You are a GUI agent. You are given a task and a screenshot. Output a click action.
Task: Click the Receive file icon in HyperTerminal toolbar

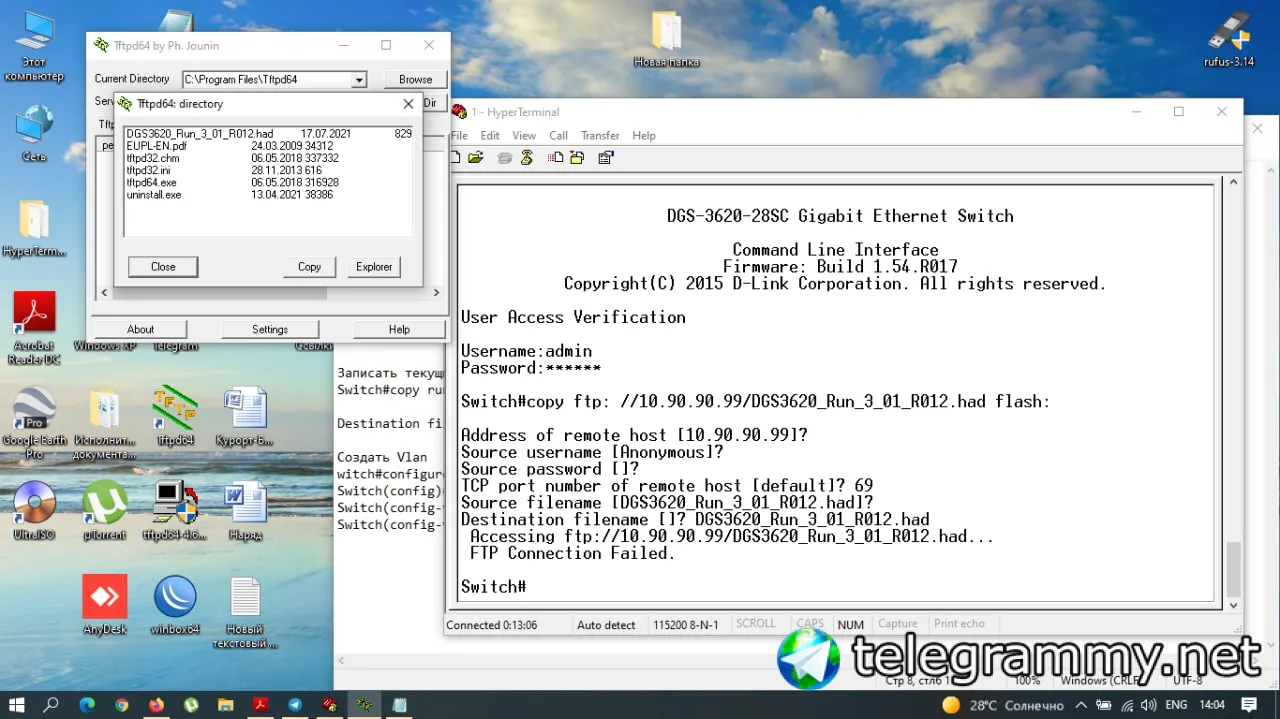(577, 158)
